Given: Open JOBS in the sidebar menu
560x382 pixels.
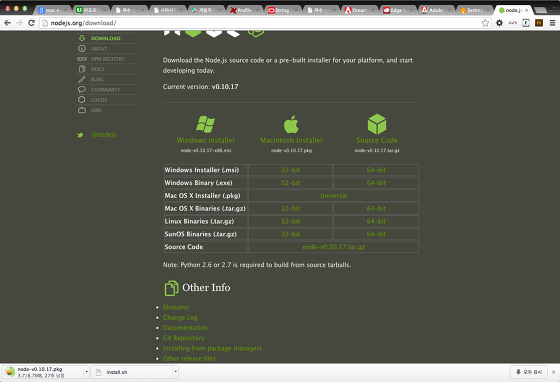Looking at the screenshot, I should click(96, 110).
